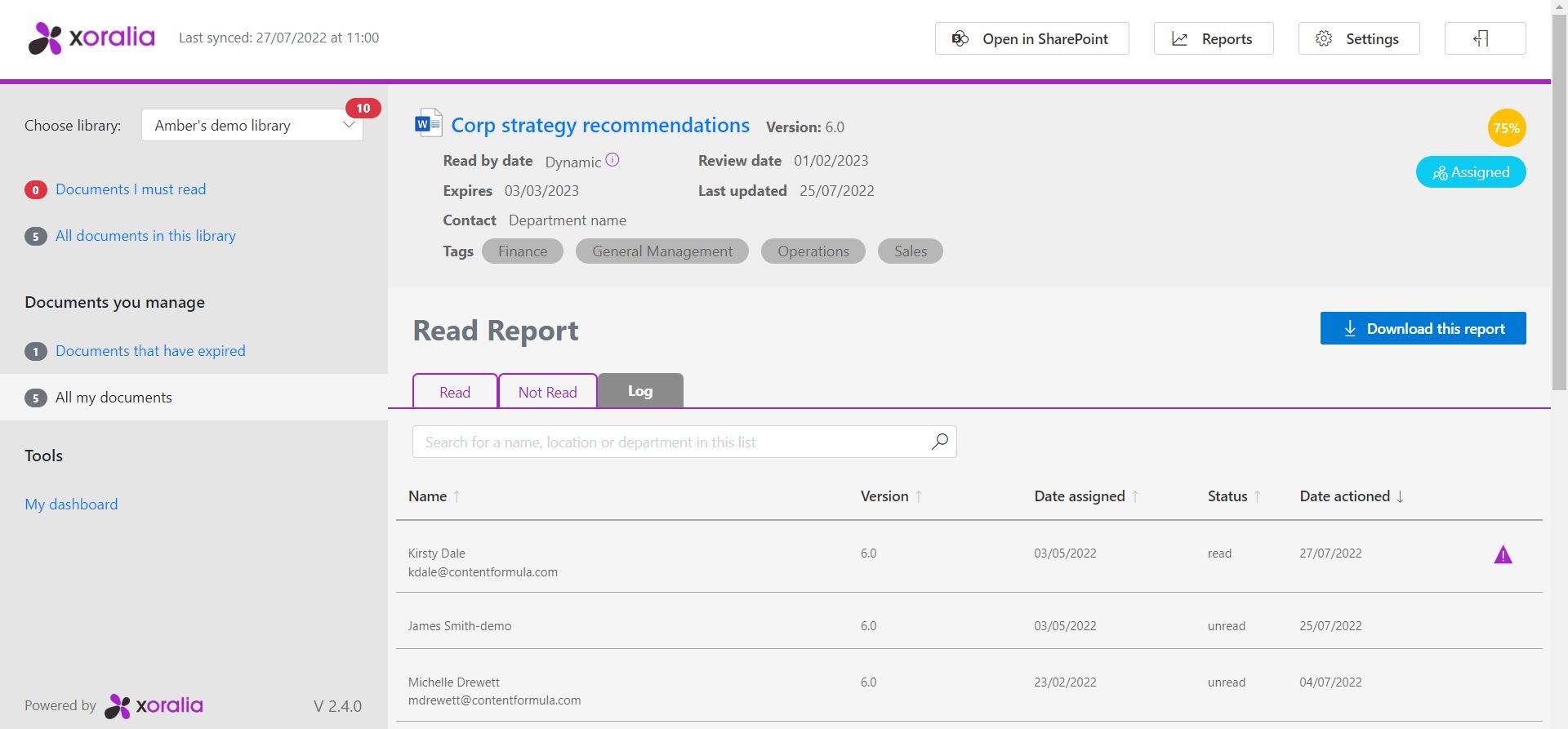The image size is (1568, 729).
Task: Click the SharePoint icon in Open in SharePoint
Action: coord(960,38)
